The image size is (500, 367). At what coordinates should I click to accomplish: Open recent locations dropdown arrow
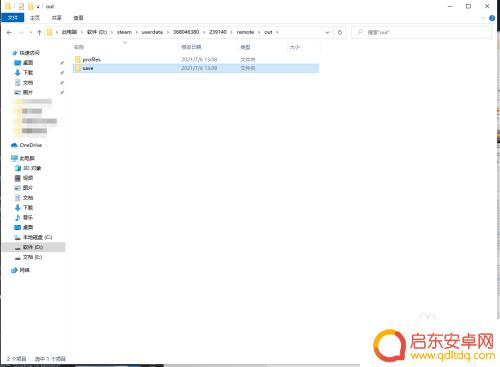coord(31,32)
